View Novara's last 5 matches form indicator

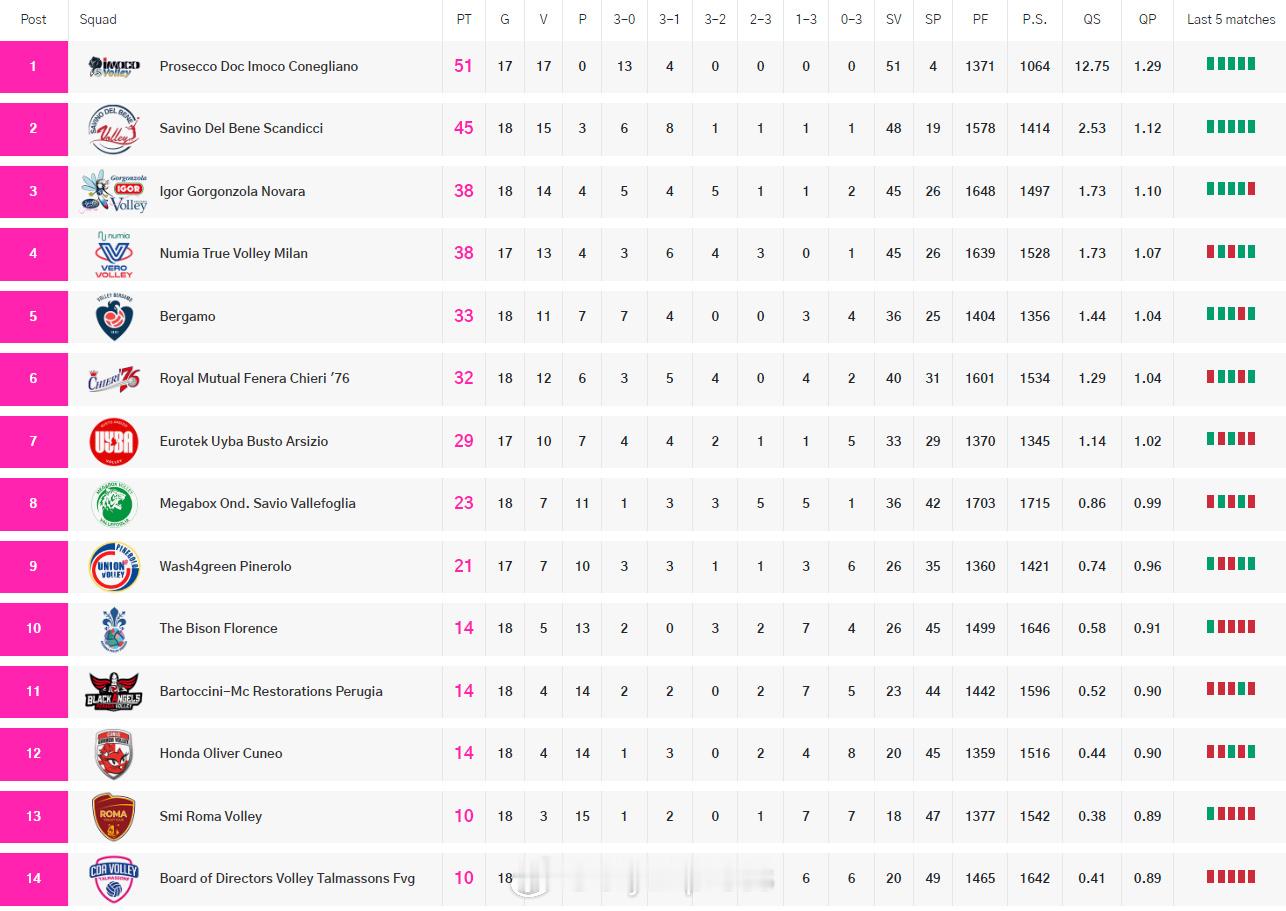(1231, 189)
